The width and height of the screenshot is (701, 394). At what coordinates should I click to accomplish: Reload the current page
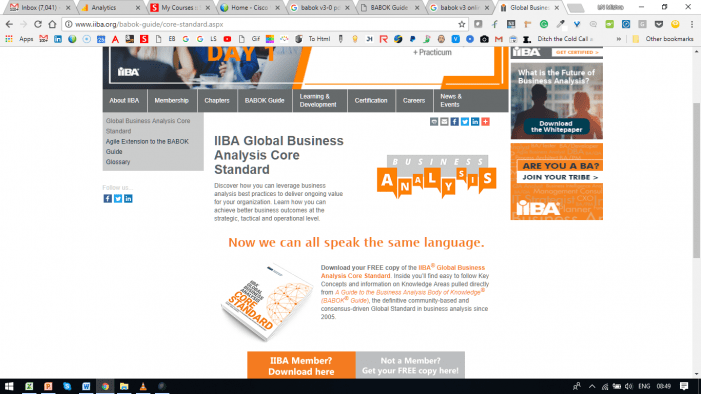(38, 24)
